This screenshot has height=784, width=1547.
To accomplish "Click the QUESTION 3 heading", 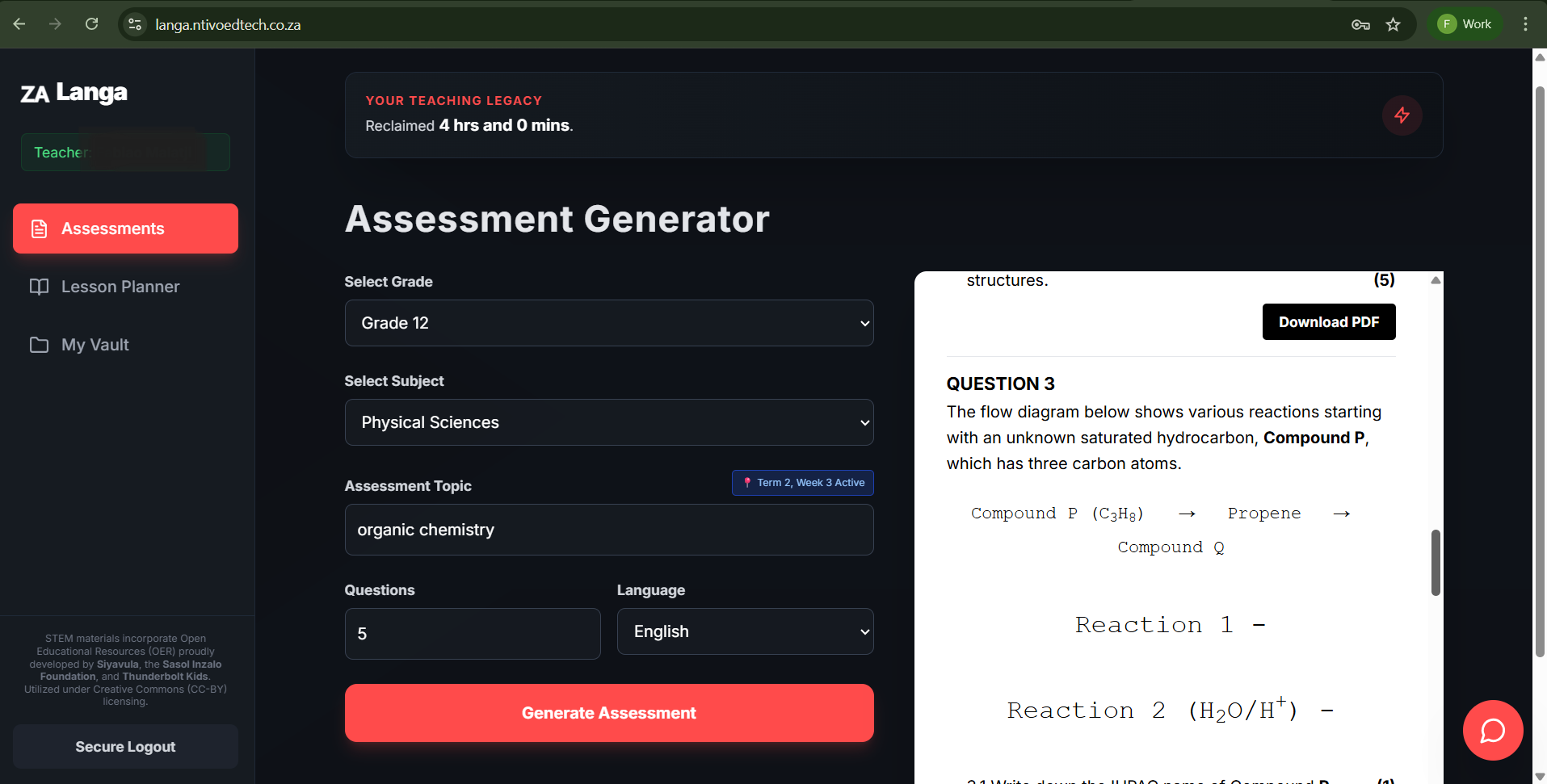I will click(1001, 384).
